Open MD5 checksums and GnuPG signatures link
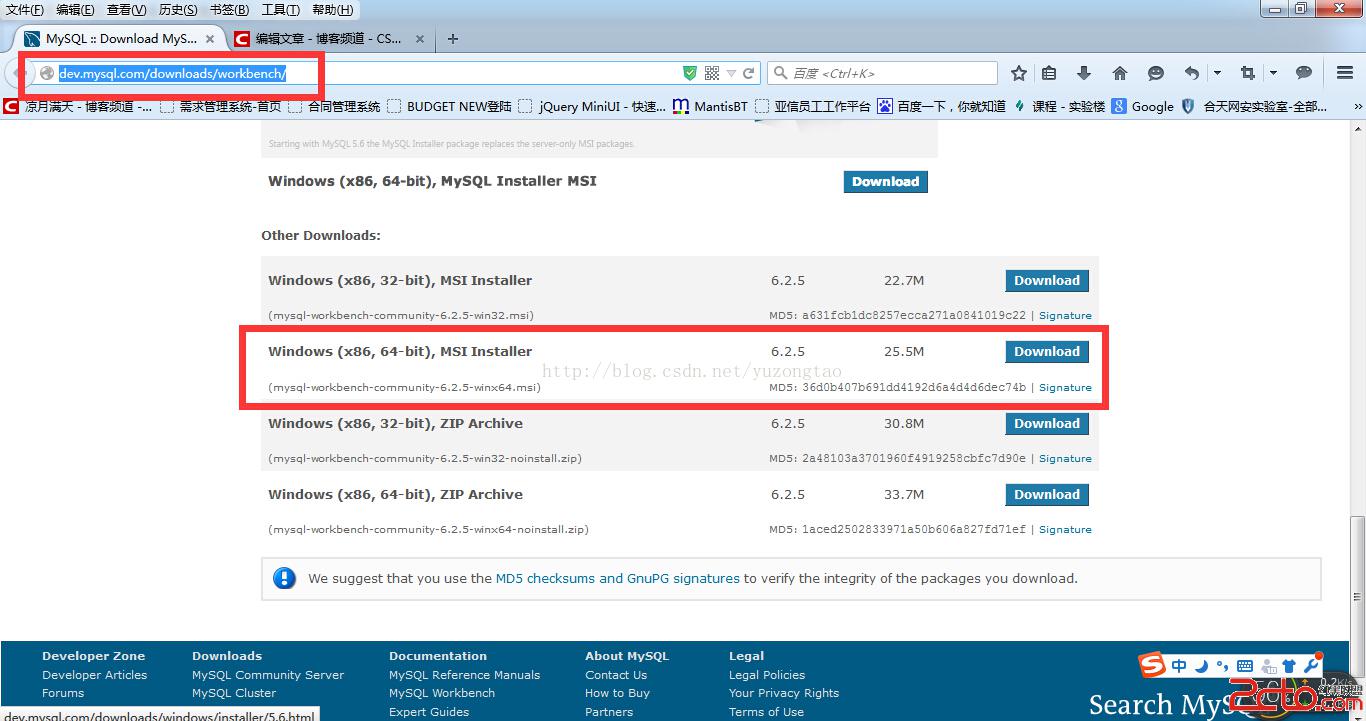Image resolution: width=1366 pixels, height=721 pixels. [x=618, y=579]
